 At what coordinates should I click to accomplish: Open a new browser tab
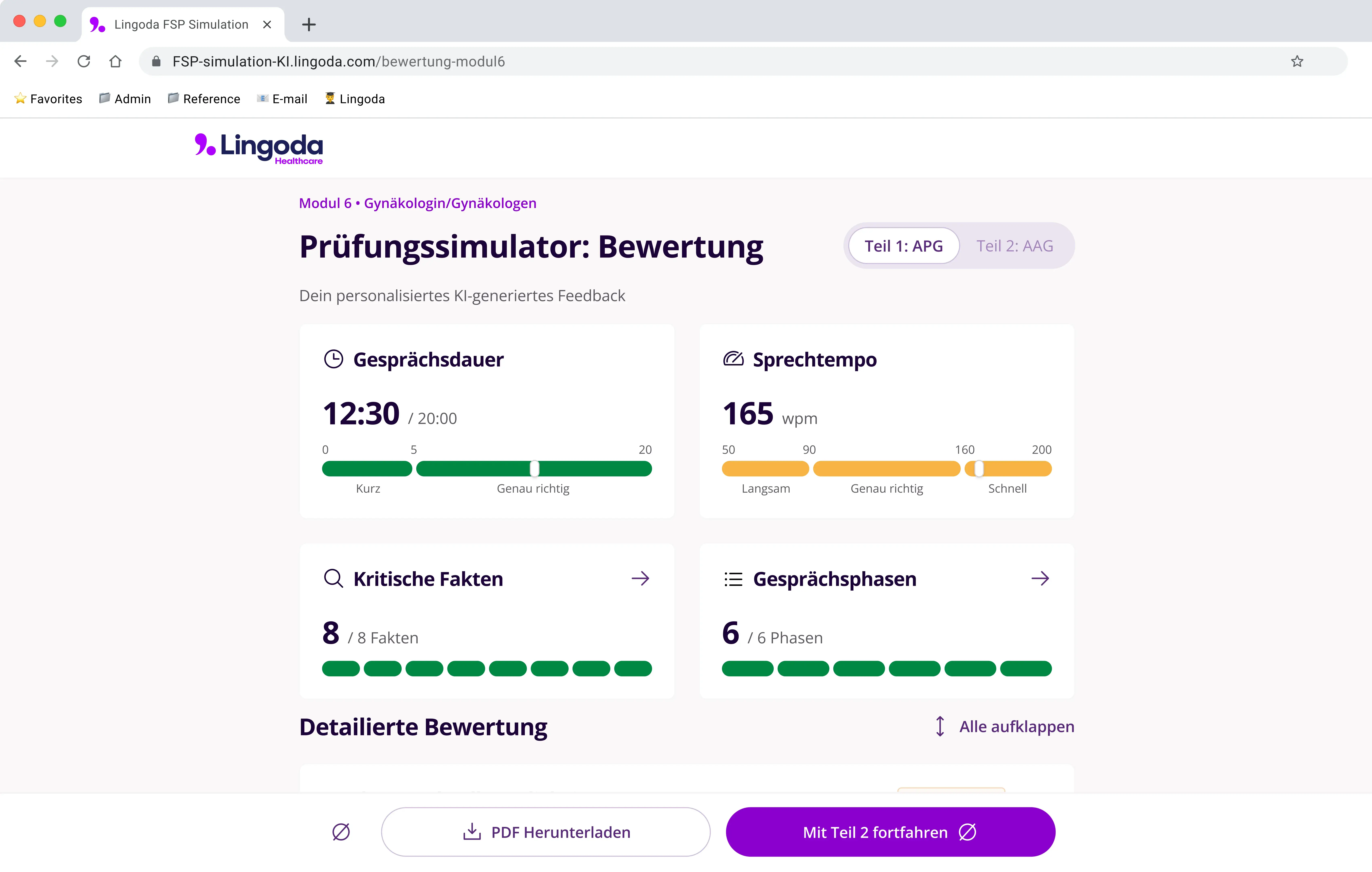309,24
